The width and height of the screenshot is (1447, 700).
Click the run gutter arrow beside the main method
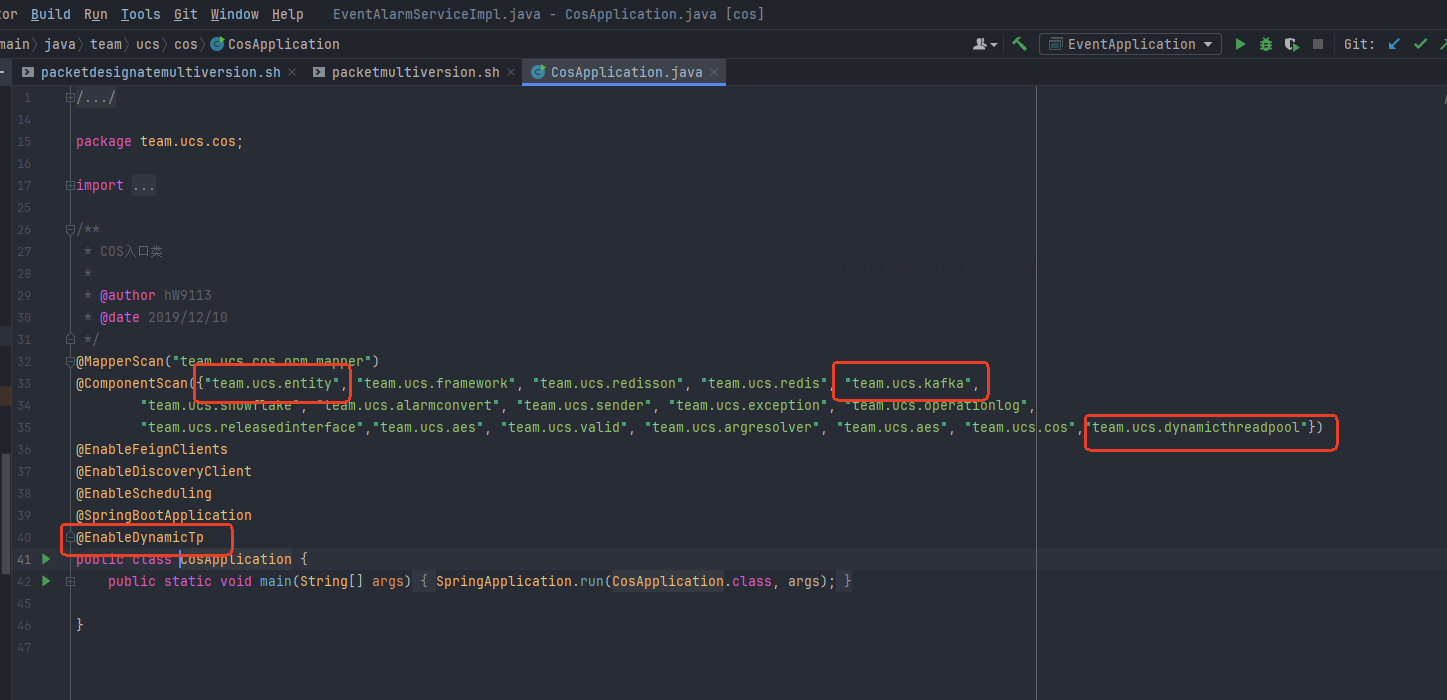(x=46, y=581)
